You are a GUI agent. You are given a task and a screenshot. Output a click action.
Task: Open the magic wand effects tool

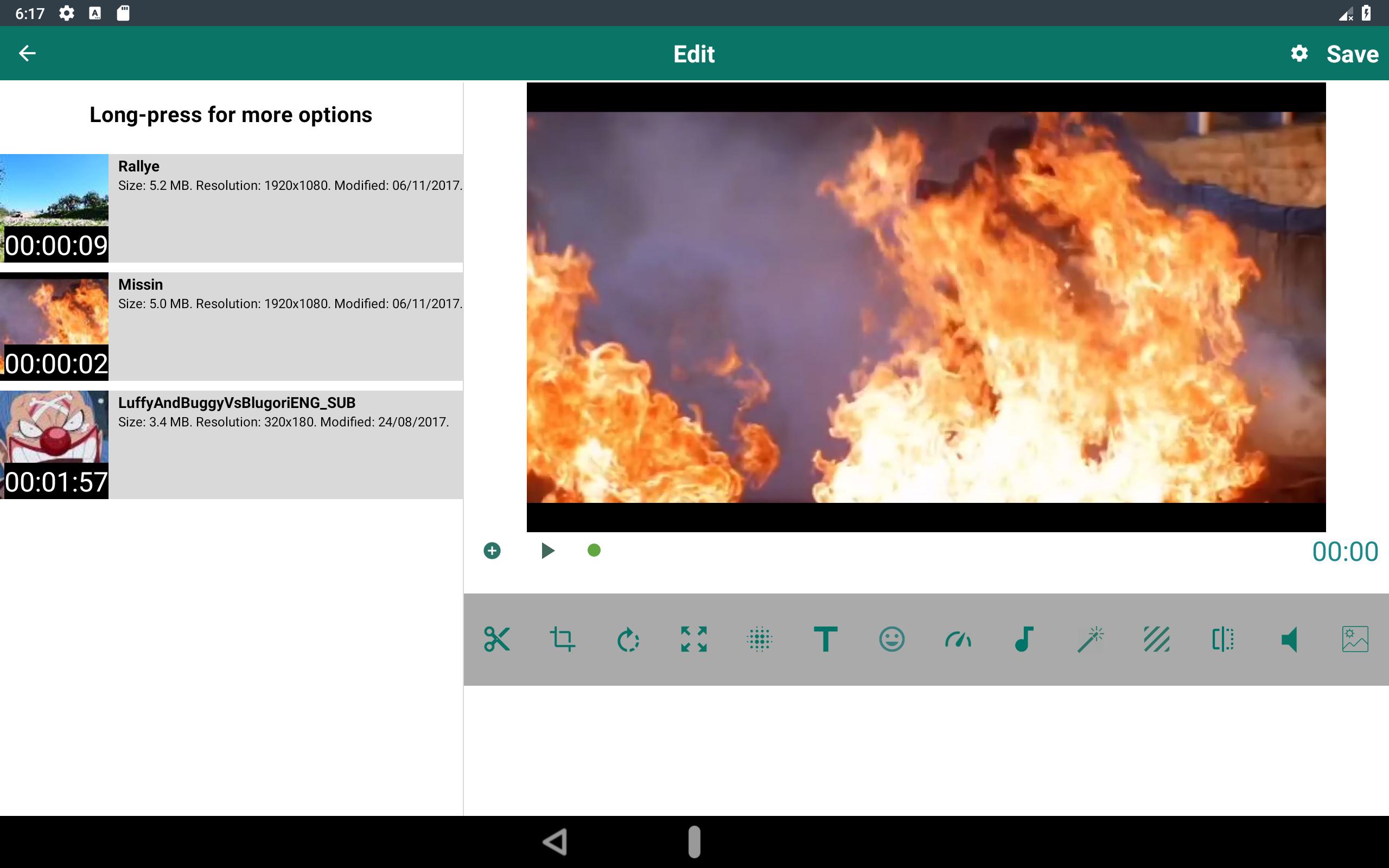[x=1091, y=639]
